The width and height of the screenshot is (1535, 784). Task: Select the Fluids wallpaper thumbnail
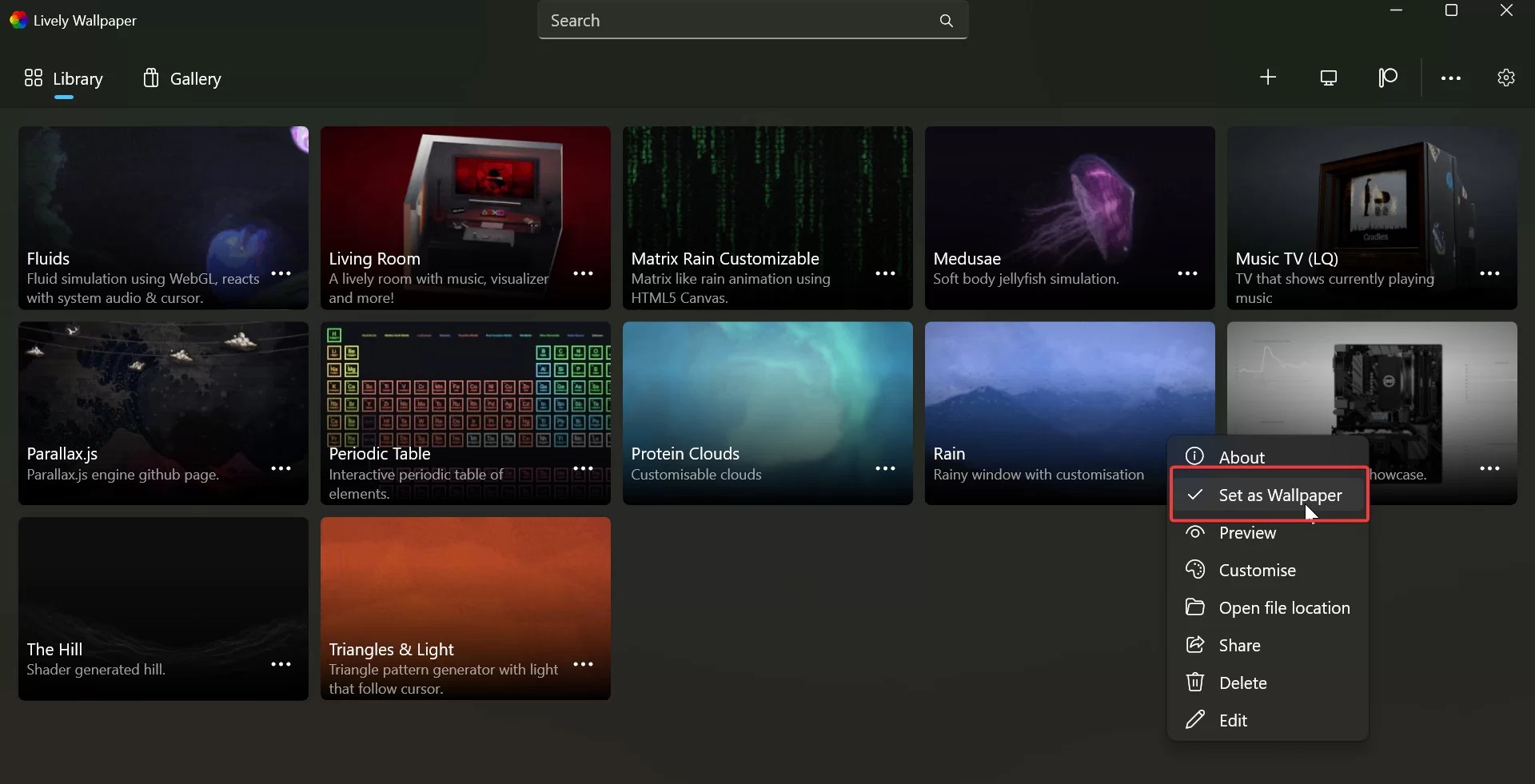(163, 217)
